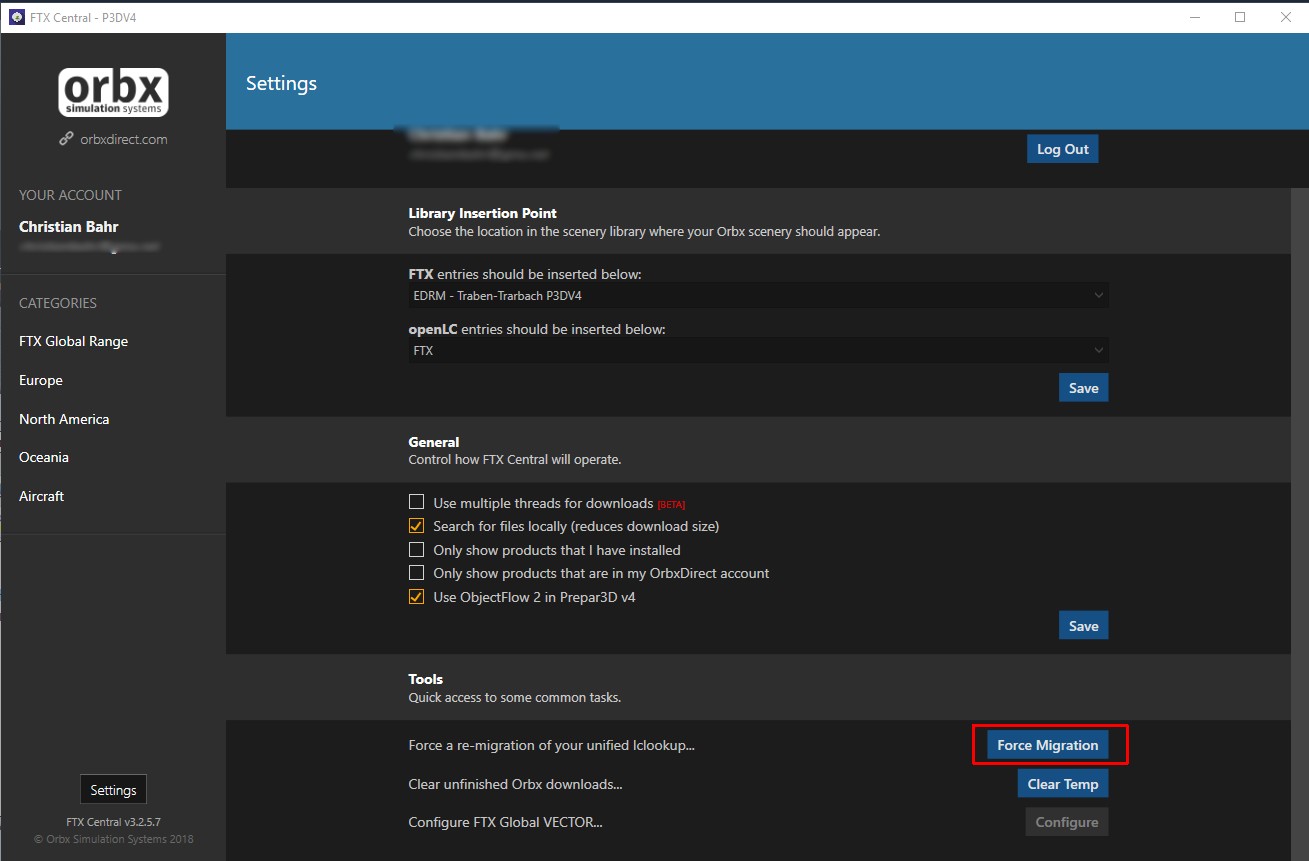Image resolution: width=1309 pixels, height=861 pixels.
Task: Click the Clear Temp button
Action: tap(1063, 784)
